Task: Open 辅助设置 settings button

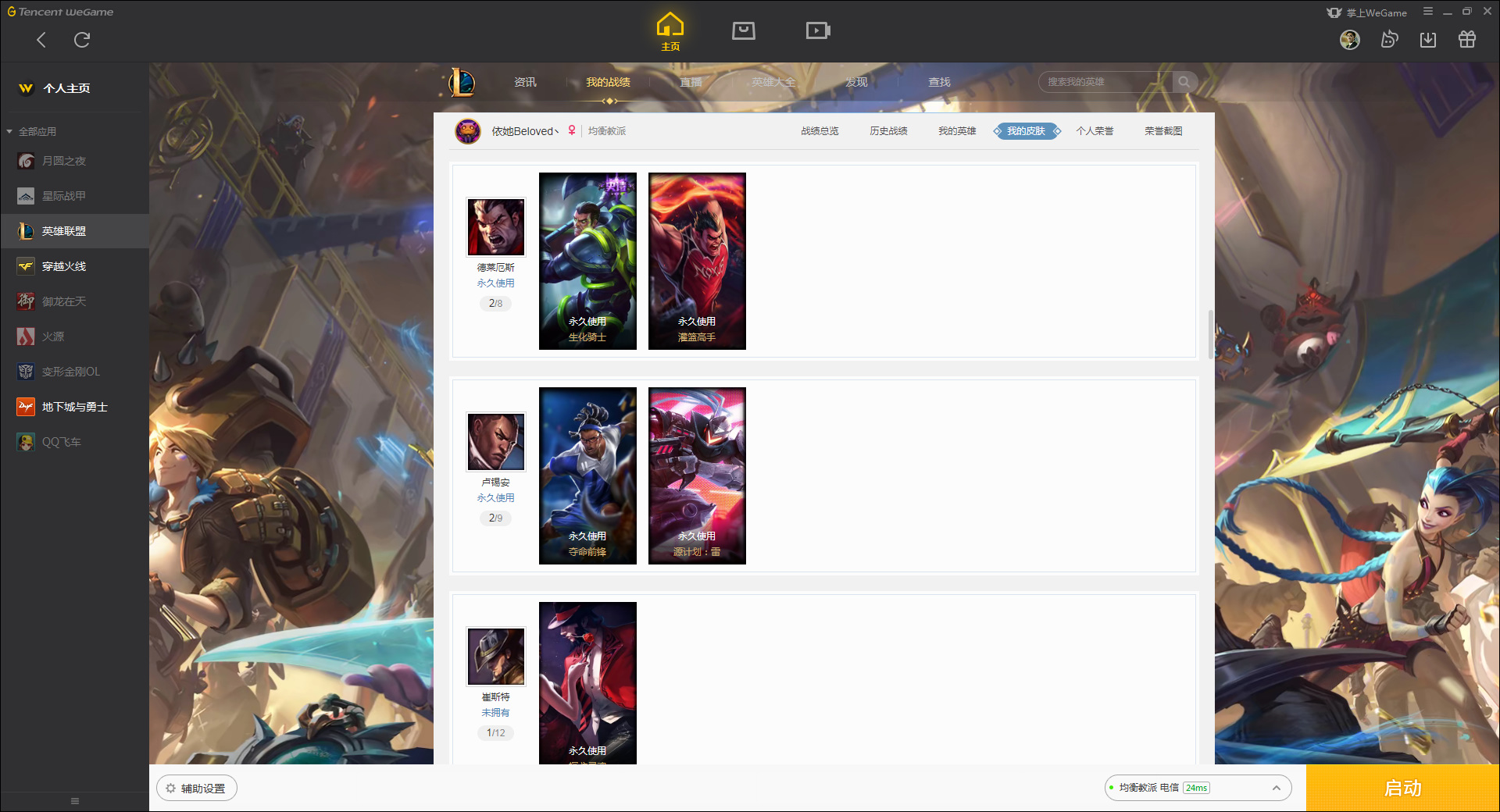Action: [x=197, y=789]
